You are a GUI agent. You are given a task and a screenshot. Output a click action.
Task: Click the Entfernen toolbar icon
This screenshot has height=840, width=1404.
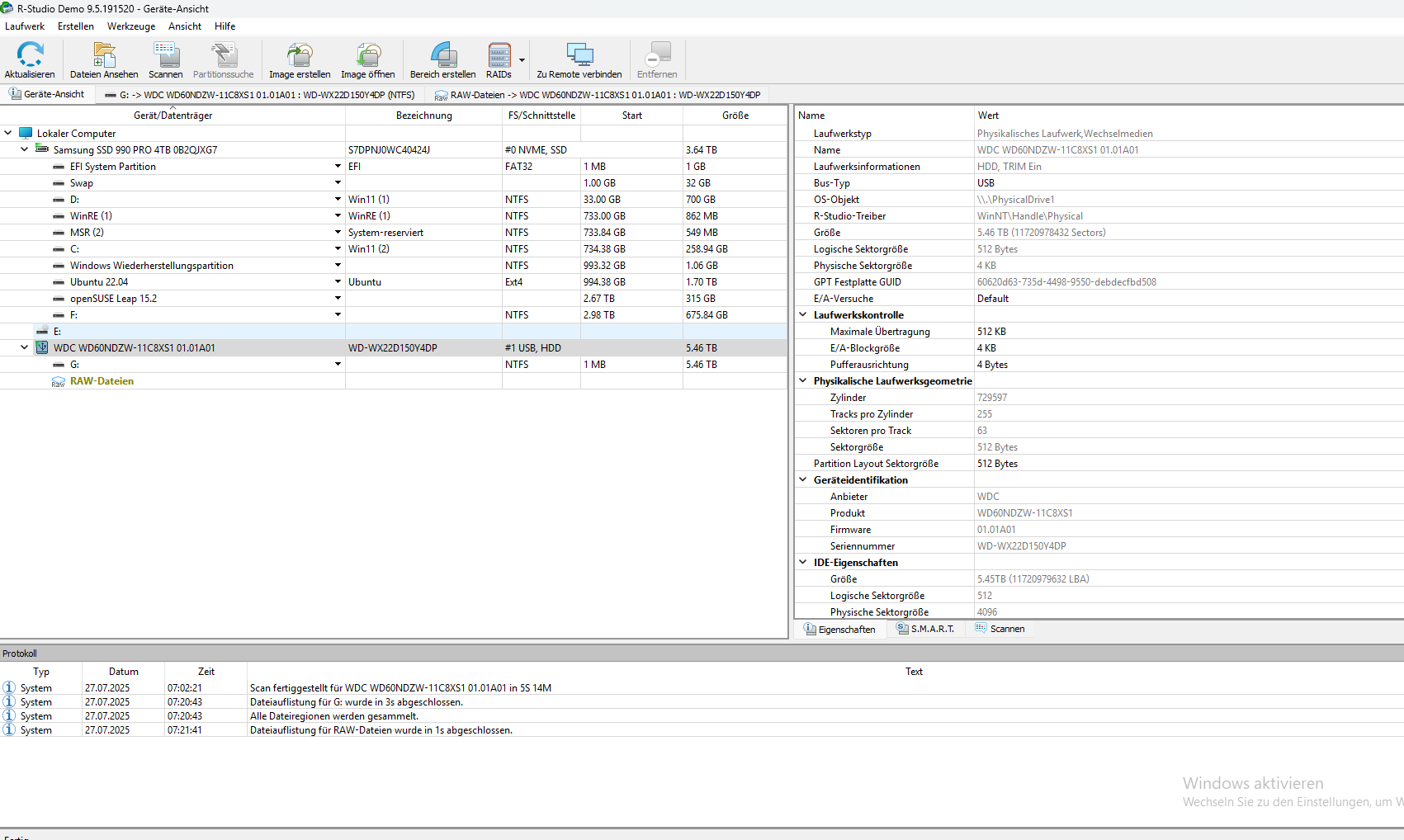point(657,54)
